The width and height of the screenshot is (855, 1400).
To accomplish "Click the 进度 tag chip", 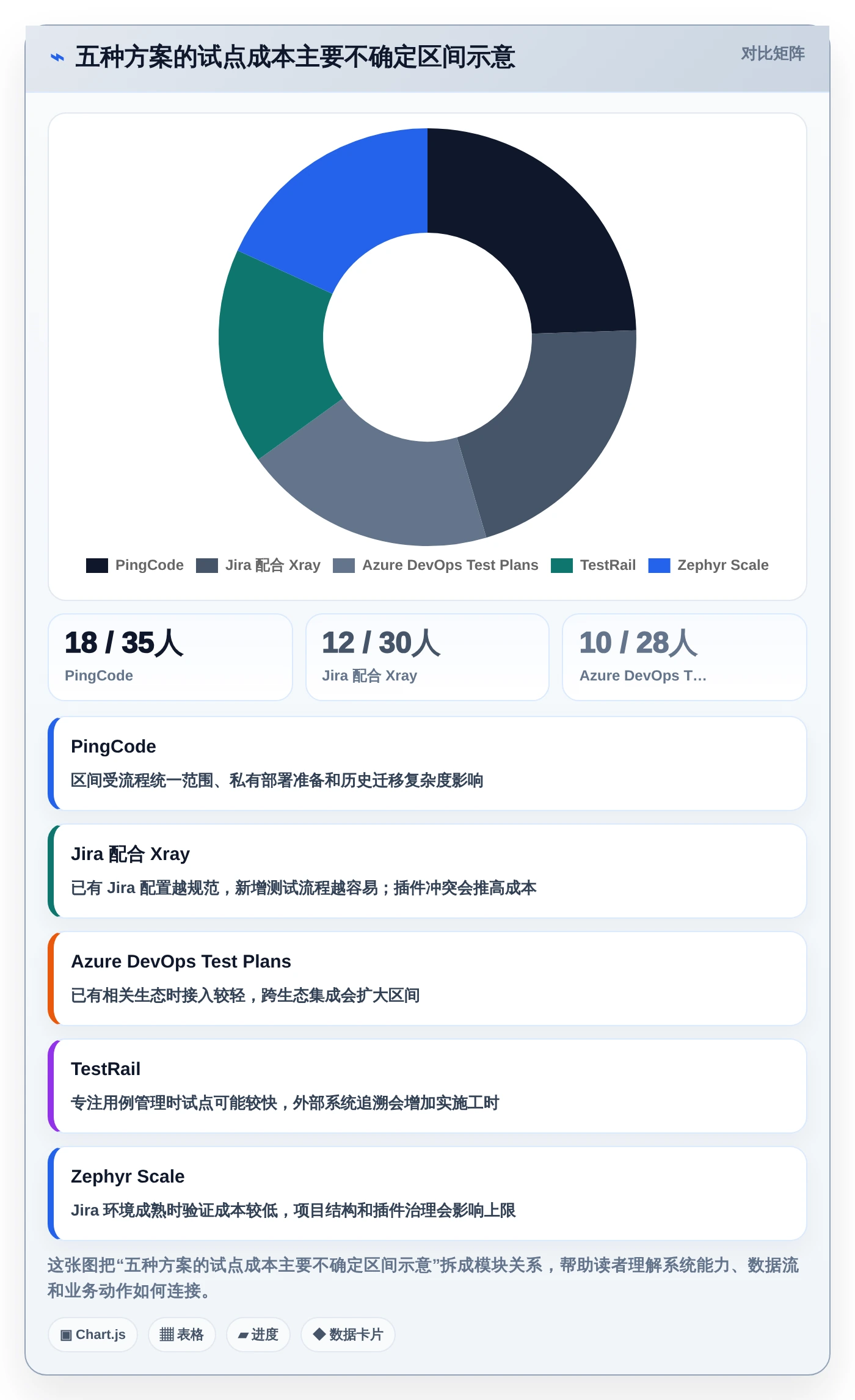I will point(258,1335).
